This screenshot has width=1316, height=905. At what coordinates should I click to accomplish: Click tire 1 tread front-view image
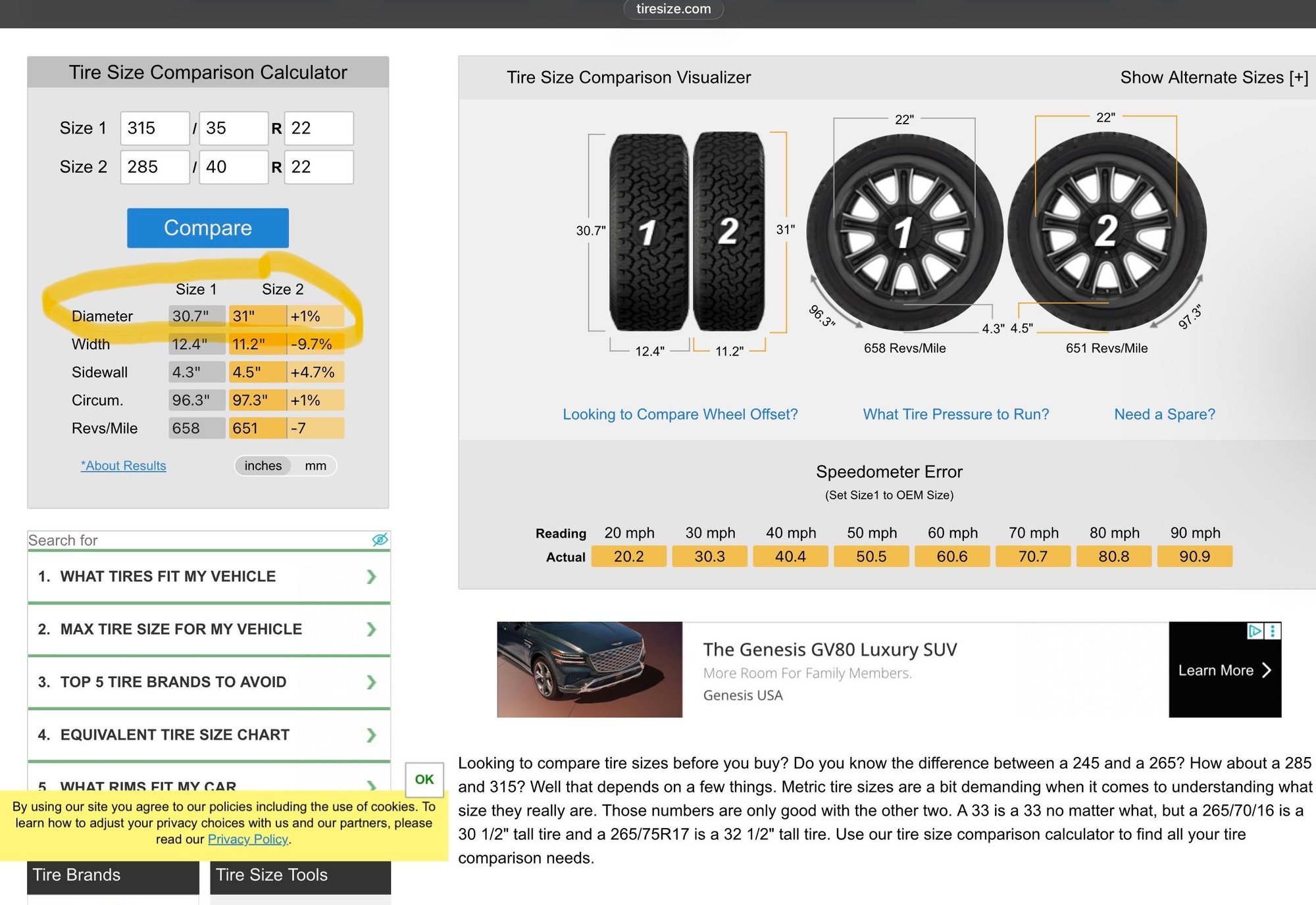pyautogui.click(x=649, y=232)
